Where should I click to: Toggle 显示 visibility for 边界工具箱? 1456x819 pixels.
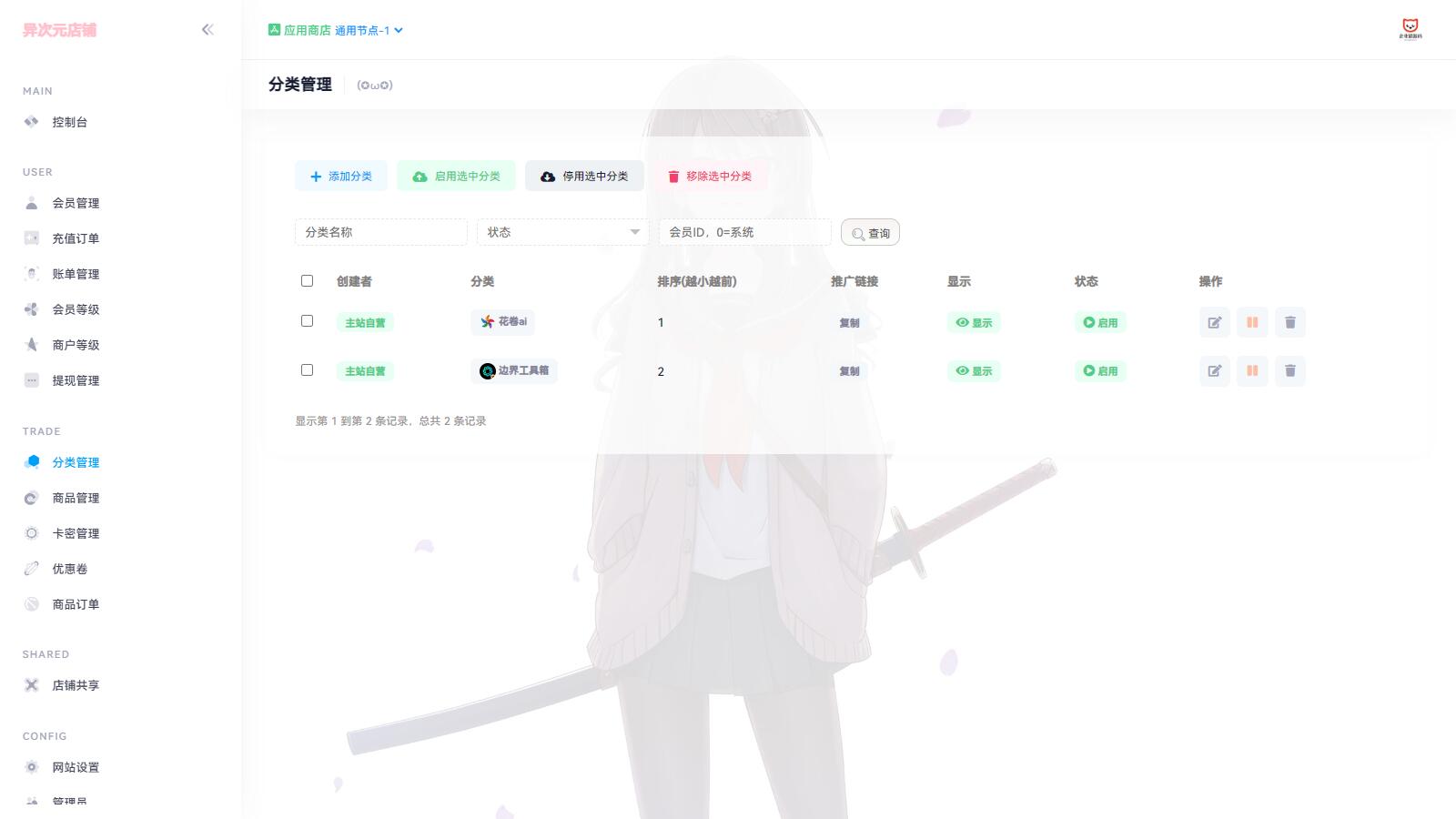(974, 370)
